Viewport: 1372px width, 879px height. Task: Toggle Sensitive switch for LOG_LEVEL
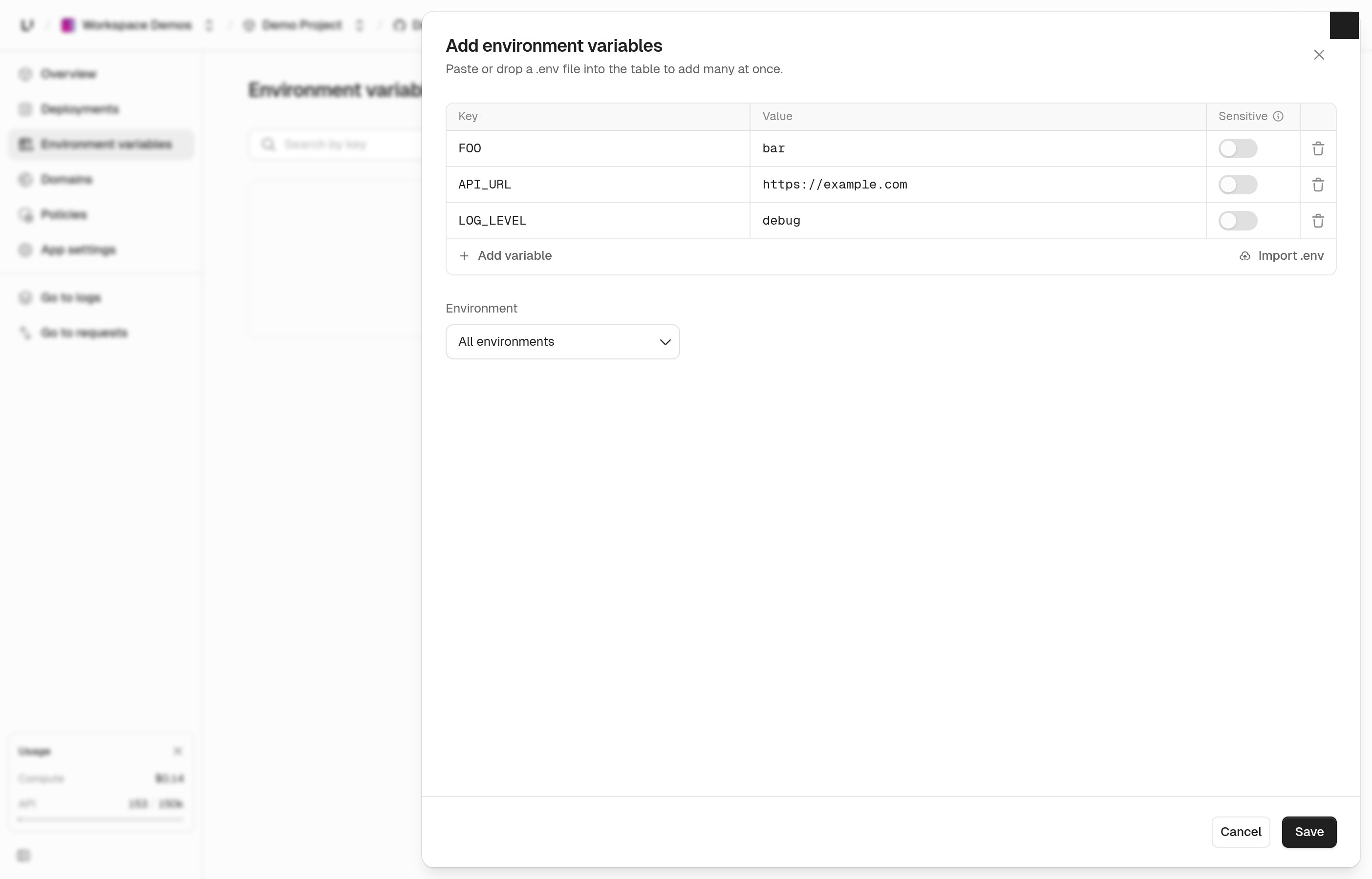(1237, 220)
